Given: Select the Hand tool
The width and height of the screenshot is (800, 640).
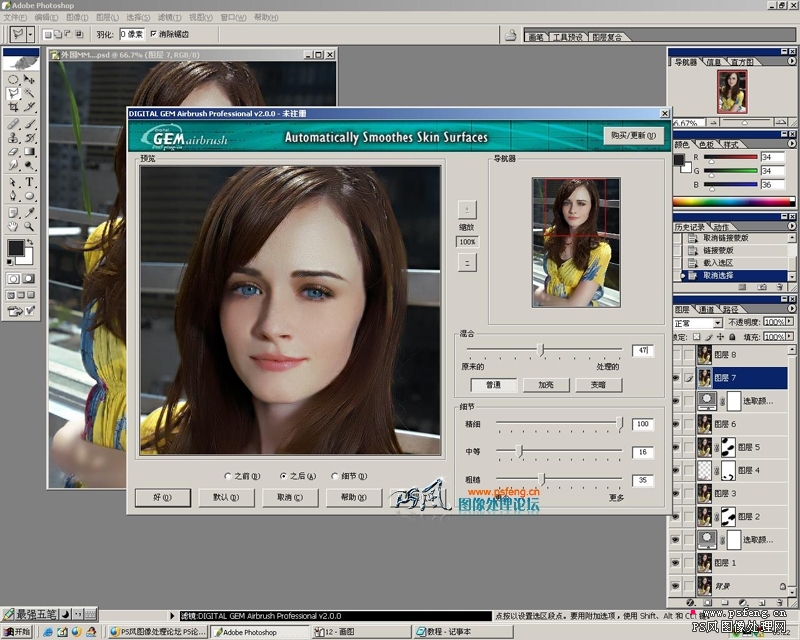Looking at the screenshot, I should tap(13, 226).
